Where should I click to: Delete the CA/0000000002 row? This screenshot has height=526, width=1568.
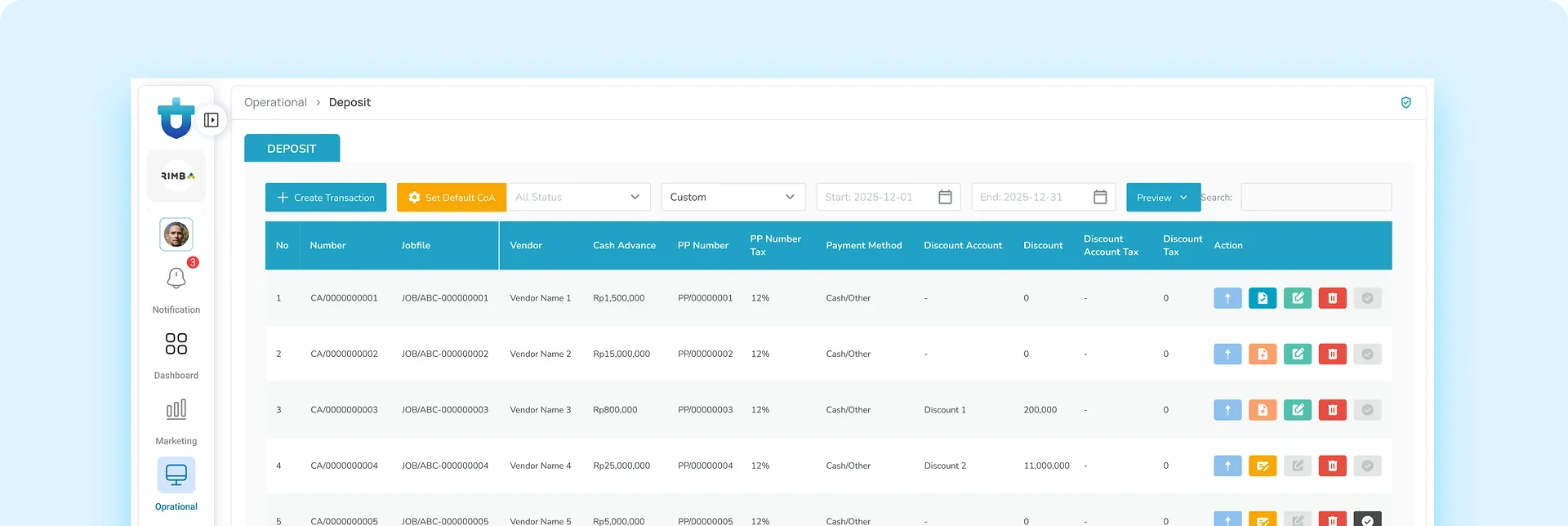pos(1333,354)
